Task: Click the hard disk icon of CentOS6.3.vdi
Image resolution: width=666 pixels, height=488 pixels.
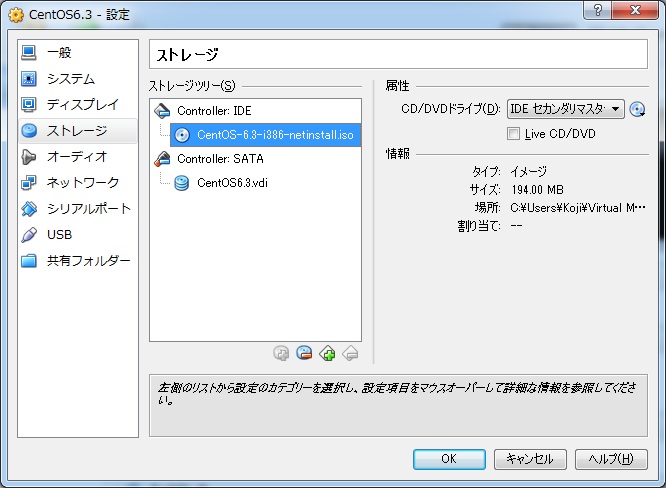Action: coord(182,183)
